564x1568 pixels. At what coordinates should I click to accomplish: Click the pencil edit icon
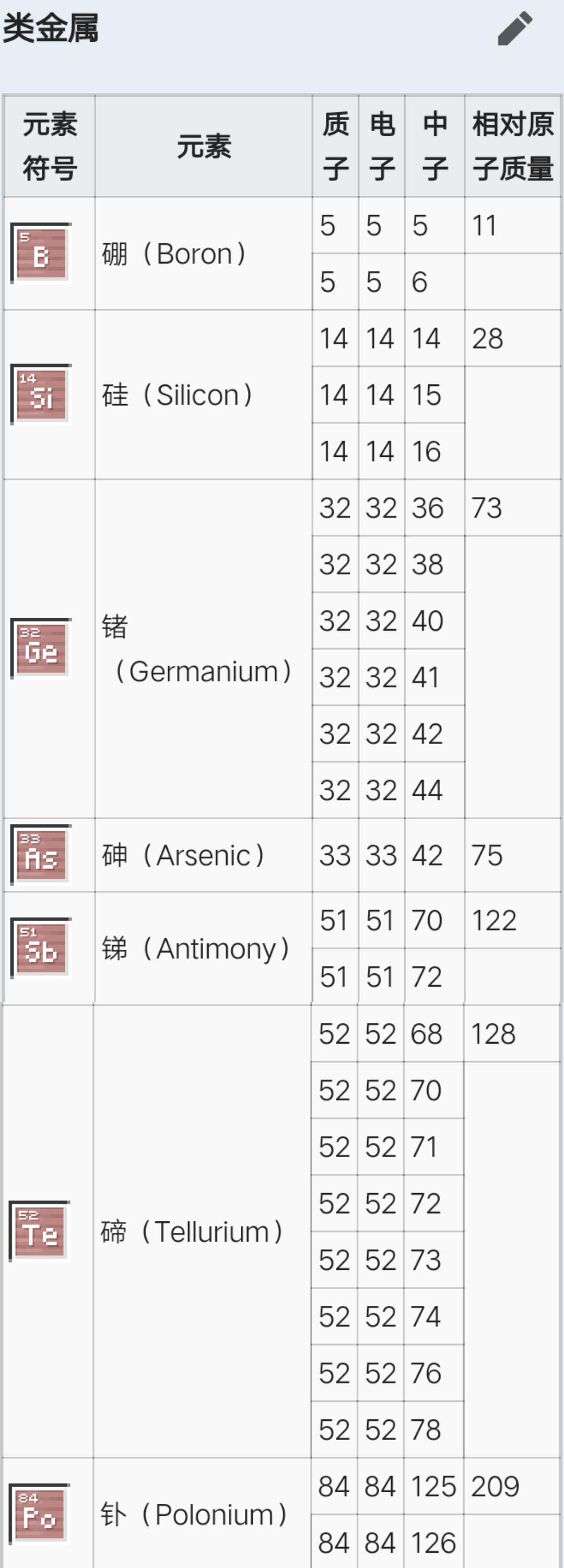515,29
